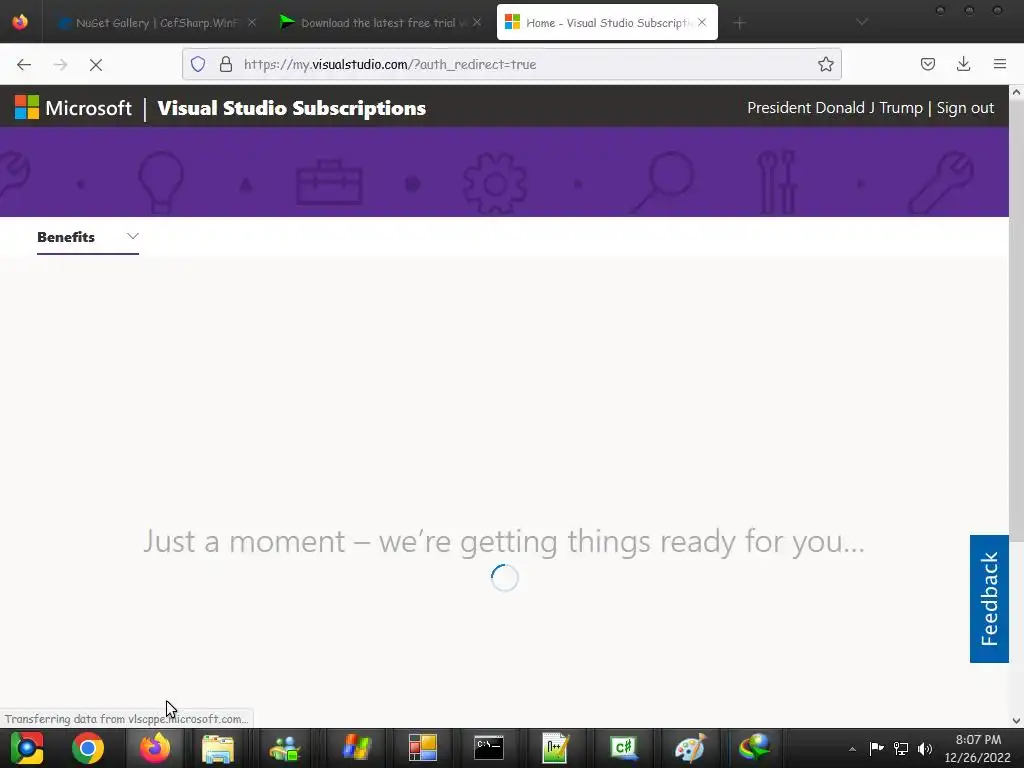This screenshot has width=1024, height=768.
Task: Close the NuGet Gallery tab
Action: [x=251, y=22]
